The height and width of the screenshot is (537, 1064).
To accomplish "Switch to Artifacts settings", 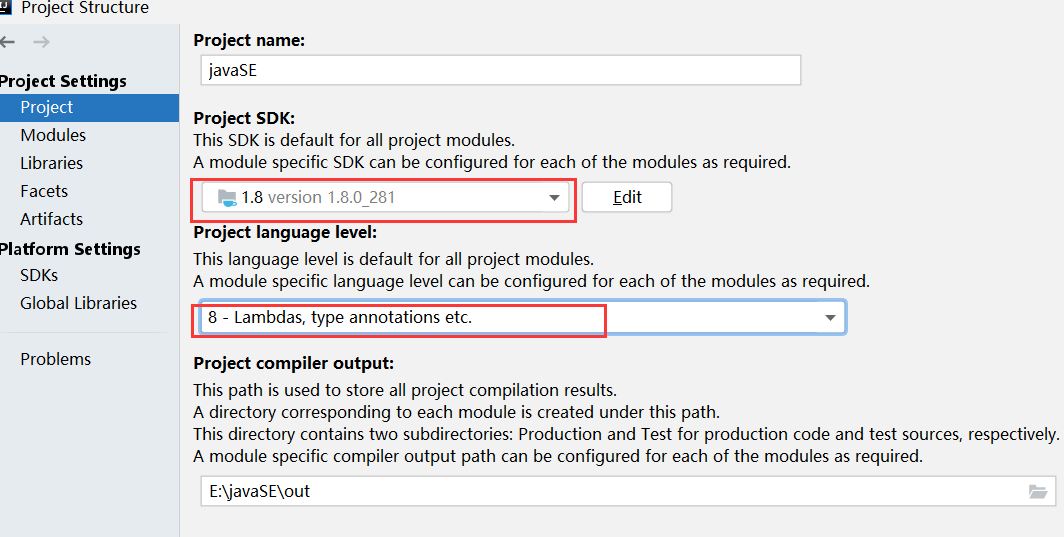I will coord(51,219).
